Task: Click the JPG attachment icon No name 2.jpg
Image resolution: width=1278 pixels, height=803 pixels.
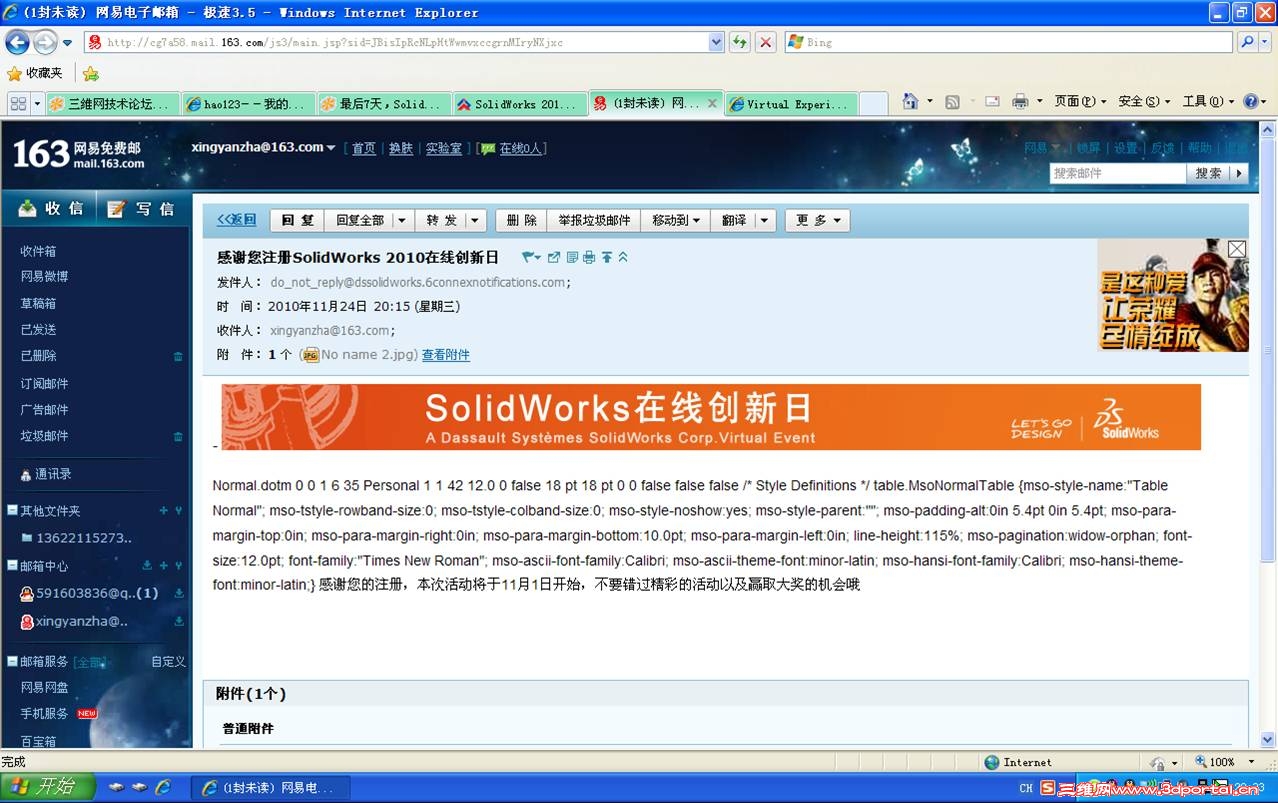Action: point(310,355)
